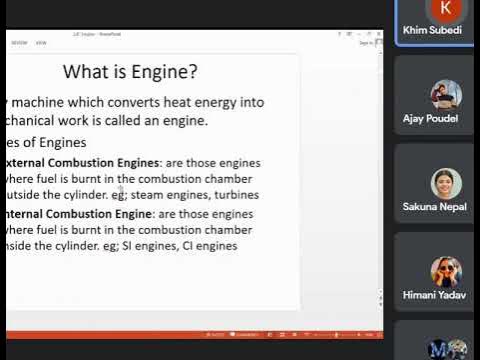Image resolution: width=480 pixels, height=360 pixels.
Task: Toggle Comments pane in status bar
Action: coord(245,334)
